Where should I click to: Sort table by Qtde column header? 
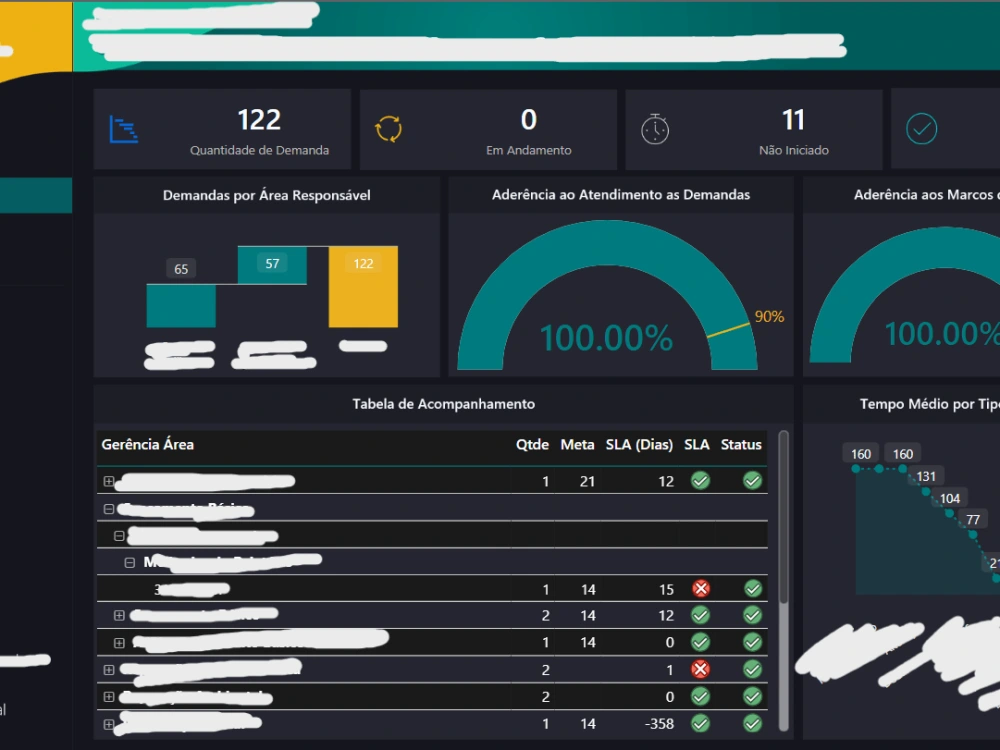532,445
